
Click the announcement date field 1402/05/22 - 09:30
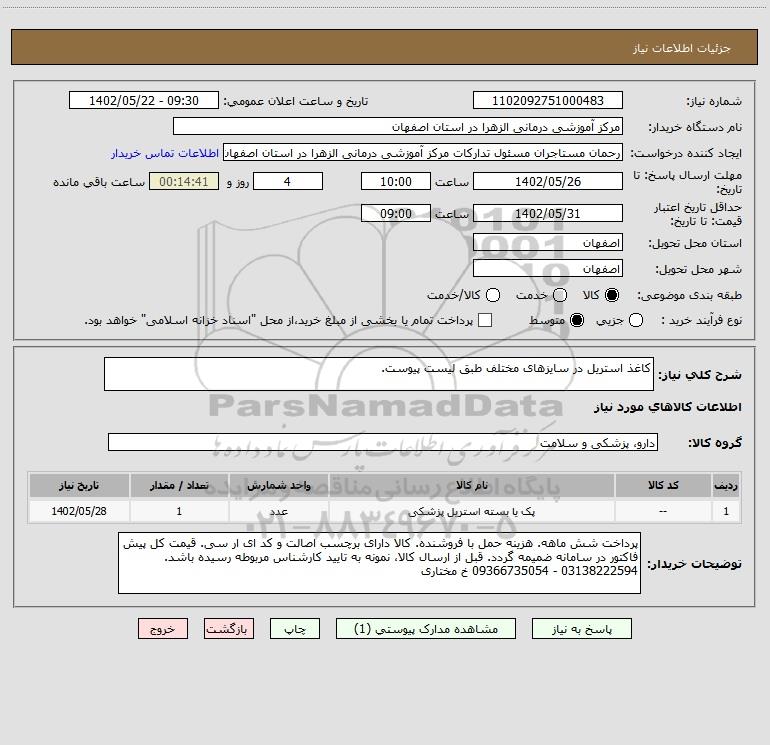pos(144,100)
